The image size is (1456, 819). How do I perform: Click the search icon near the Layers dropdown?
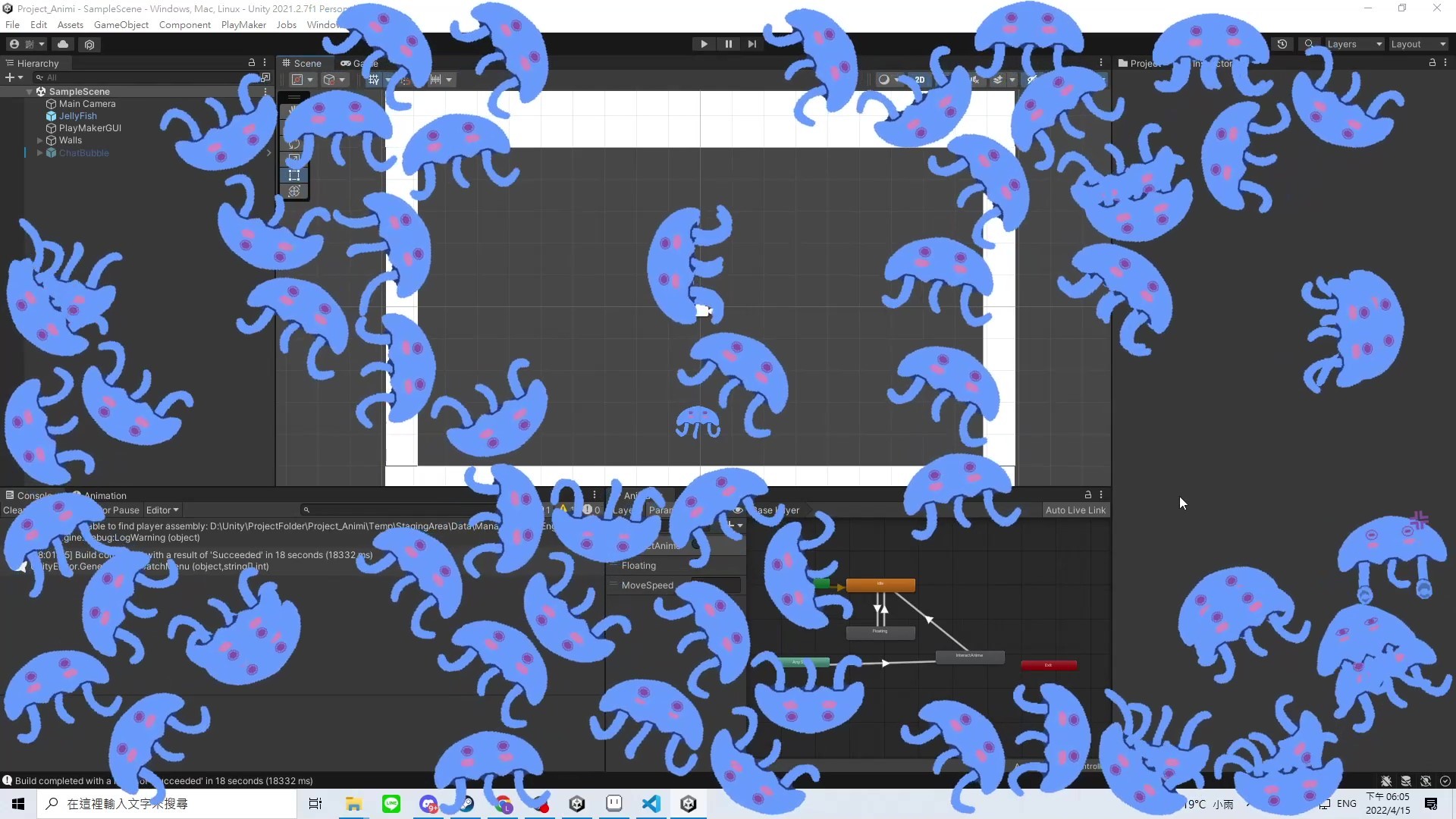1309,44
